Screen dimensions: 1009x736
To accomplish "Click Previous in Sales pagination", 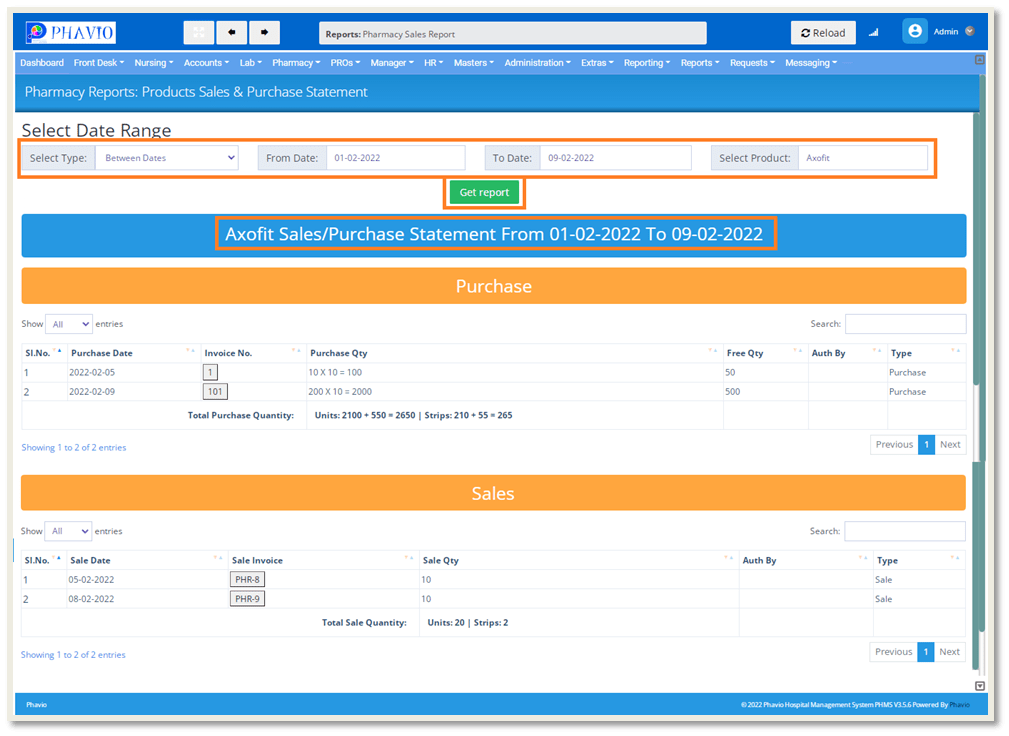I will (893, 652).
